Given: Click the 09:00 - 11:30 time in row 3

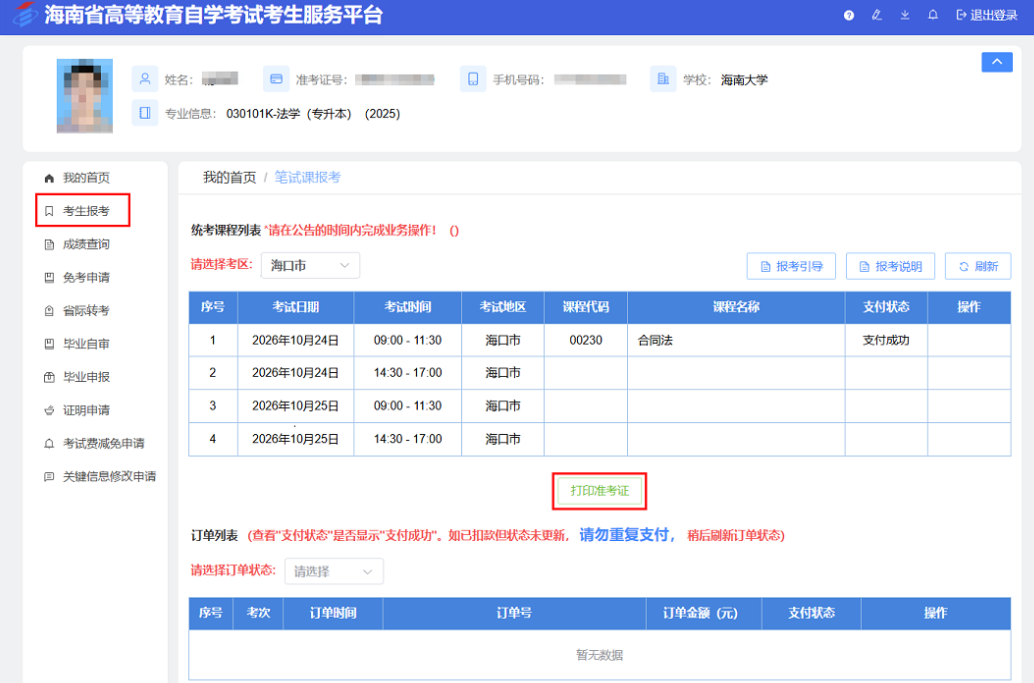Looking at the screenshot, I should [x=408, y=405].
